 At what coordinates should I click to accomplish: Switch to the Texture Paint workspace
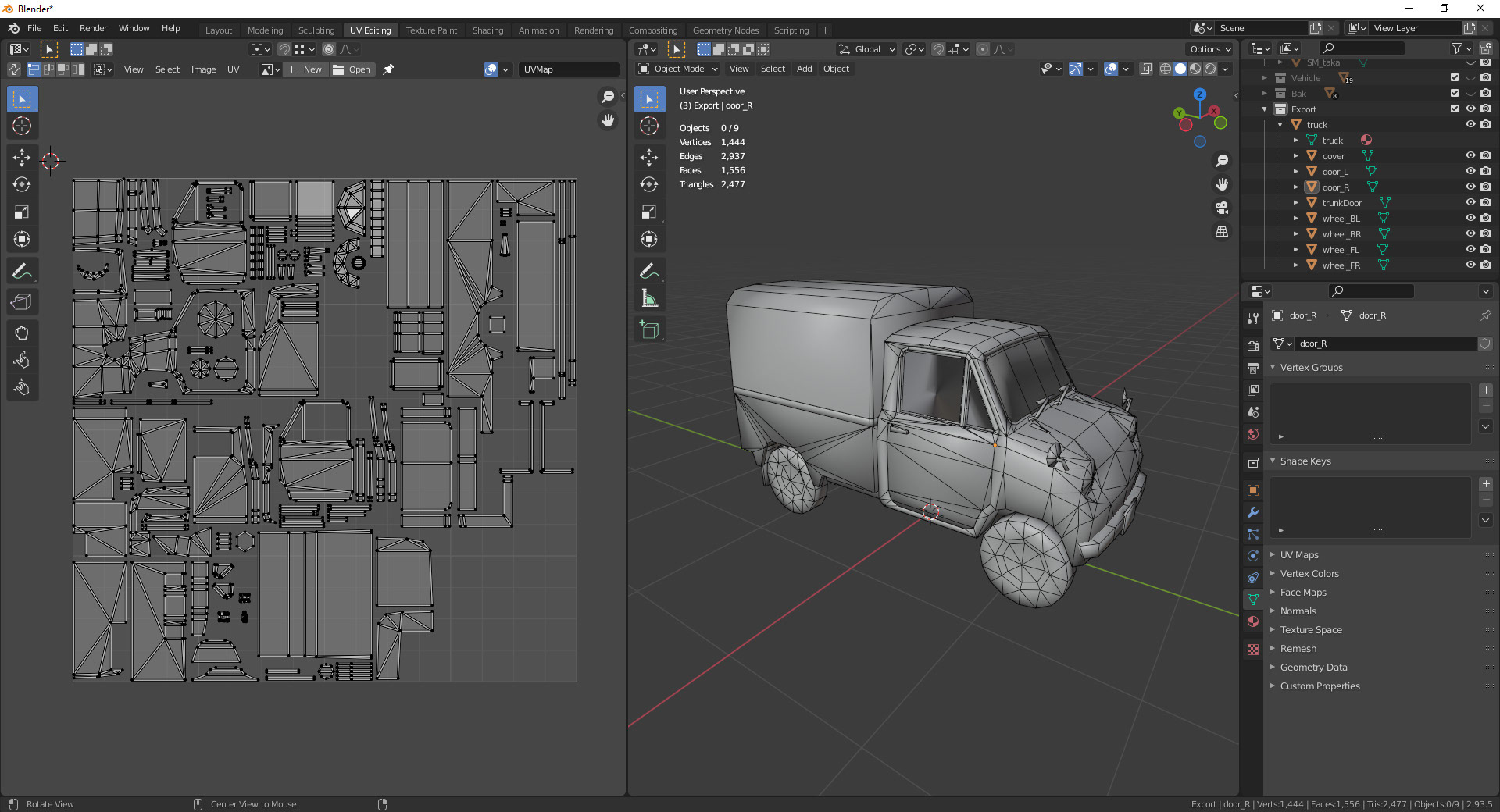[x=431, y=30]
